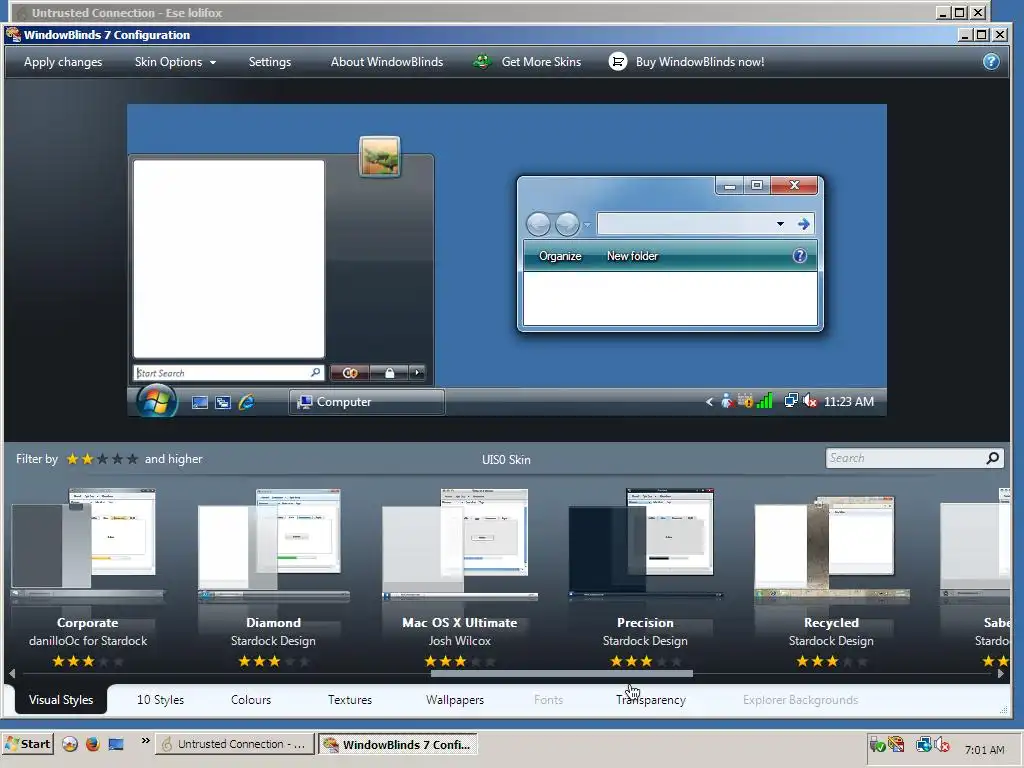Select the Visual Styles tab
This screenshot has height=768, width=1024.
click(61, 699)
